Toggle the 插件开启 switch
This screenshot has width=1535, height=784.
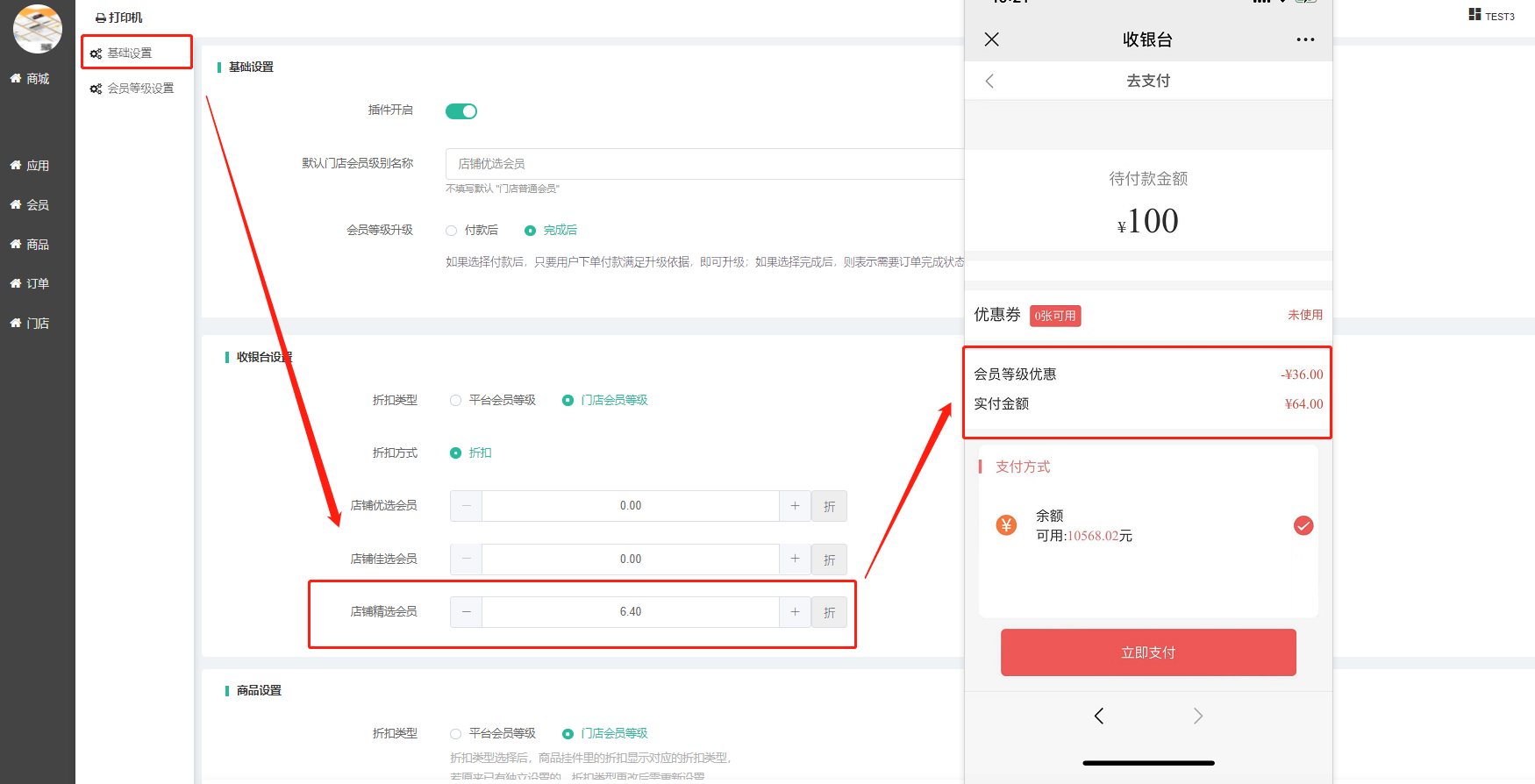point(461,111)
